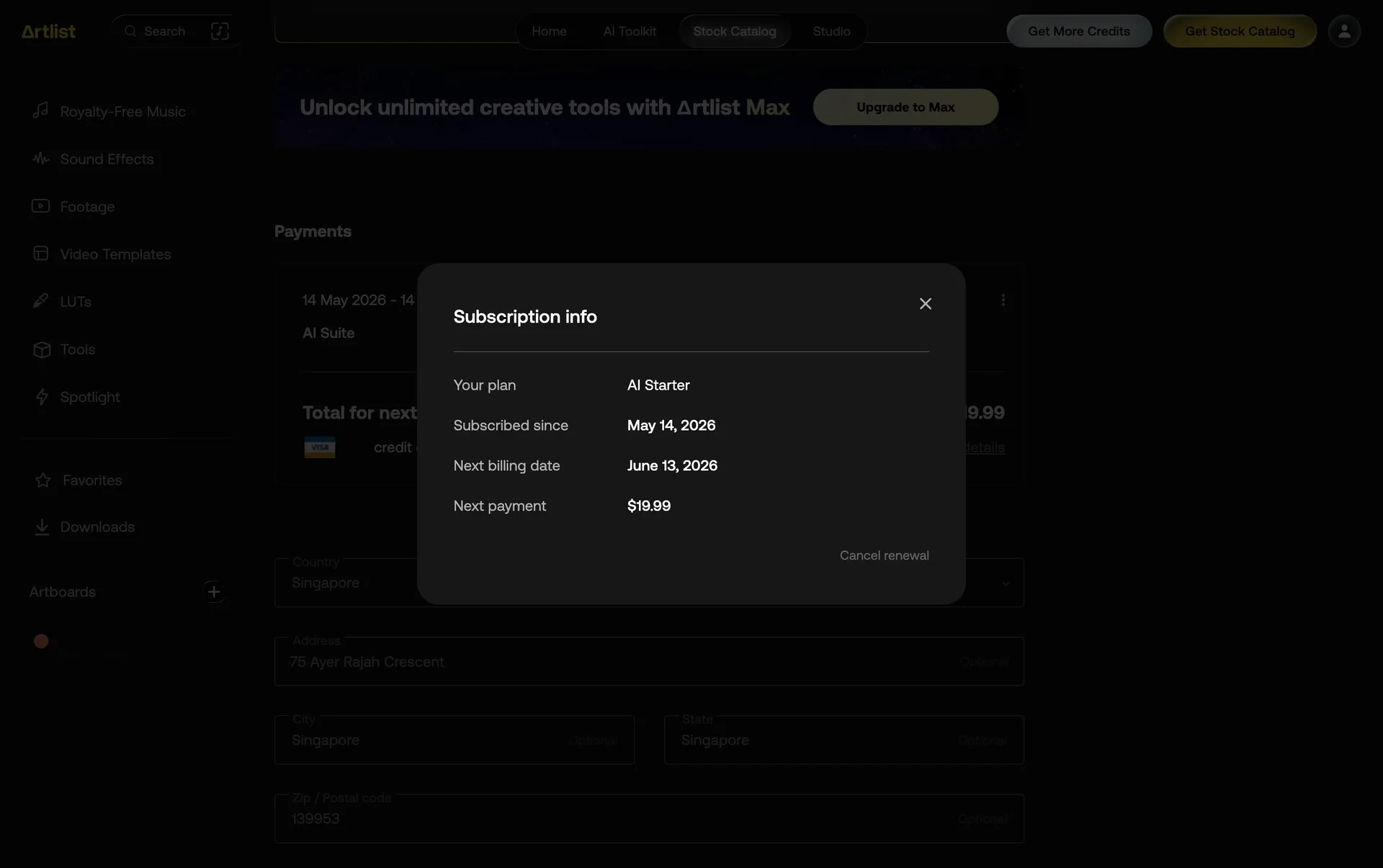Click Upgrade to Max button
1383x868 pixels.
905,107
